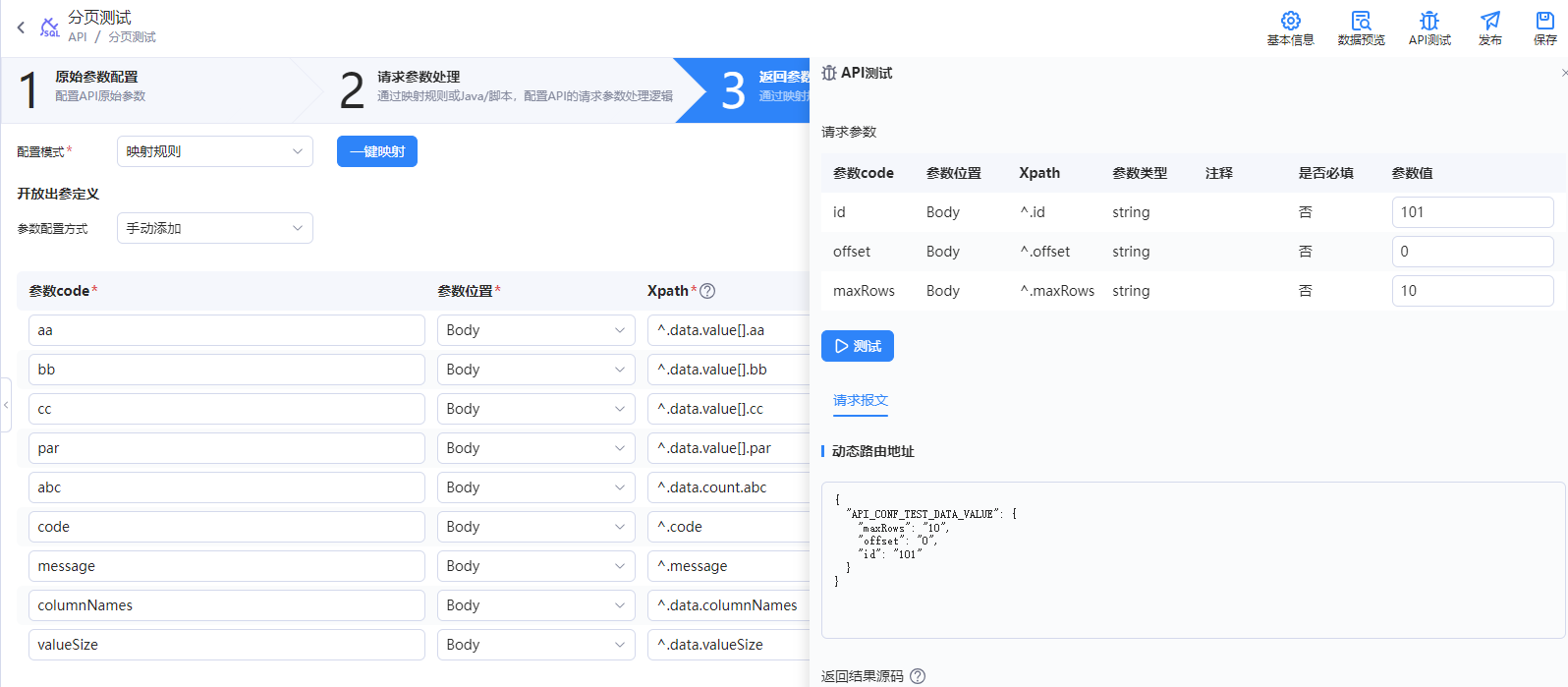Click help icon beside 返回结果源码
Screen dimensions: 1568x687
(918, 676)
